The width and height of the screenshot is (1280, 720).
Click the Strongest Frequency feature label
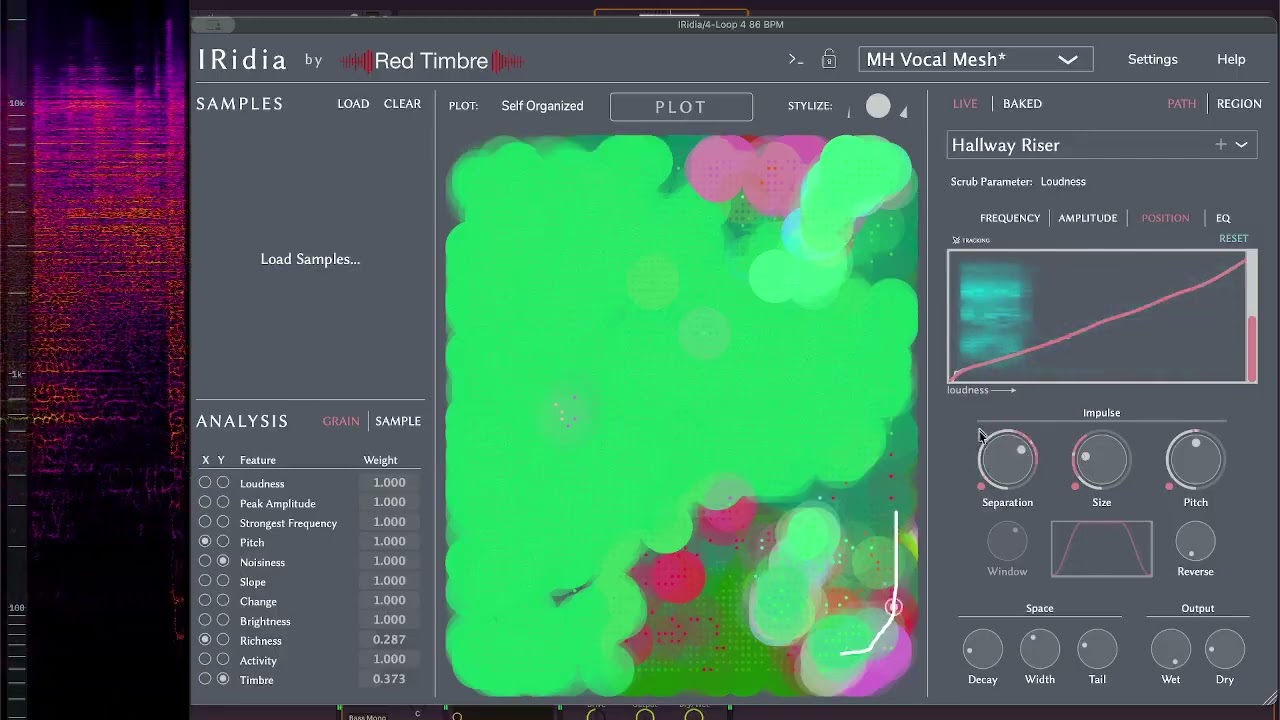click(288, 523)
